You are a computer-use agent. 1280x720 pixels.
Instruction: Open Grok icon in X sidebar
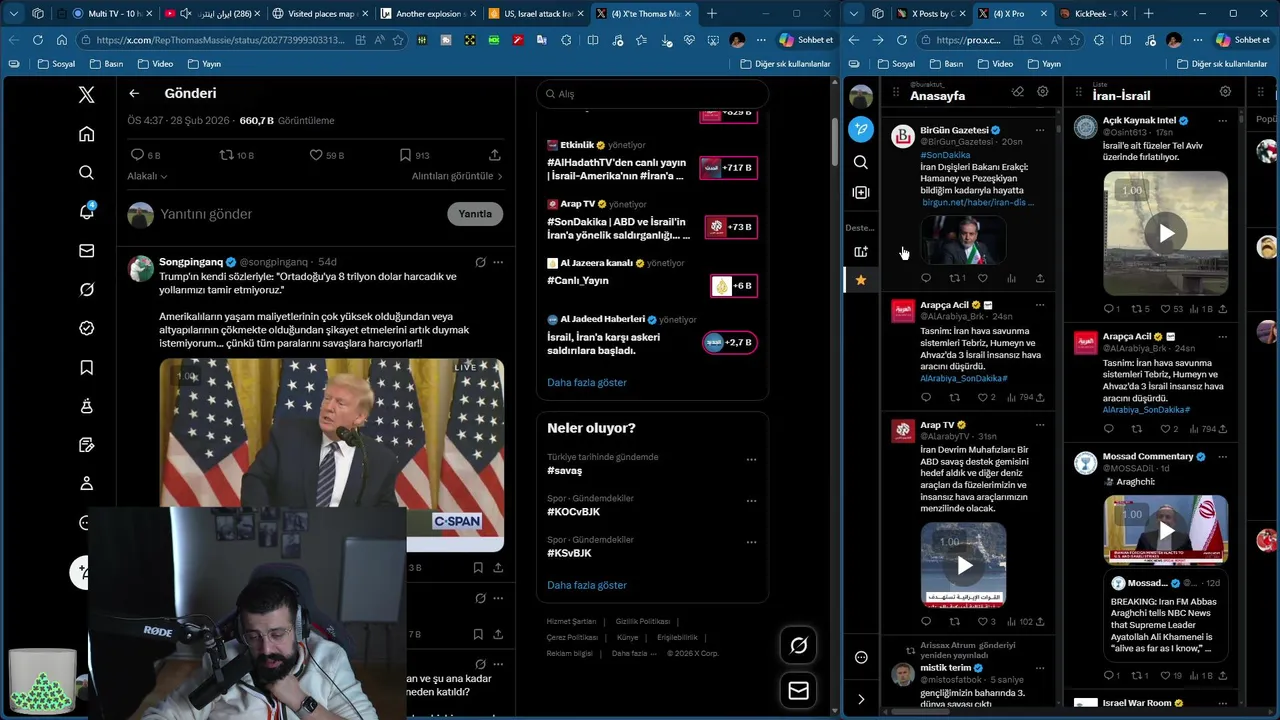87,289
